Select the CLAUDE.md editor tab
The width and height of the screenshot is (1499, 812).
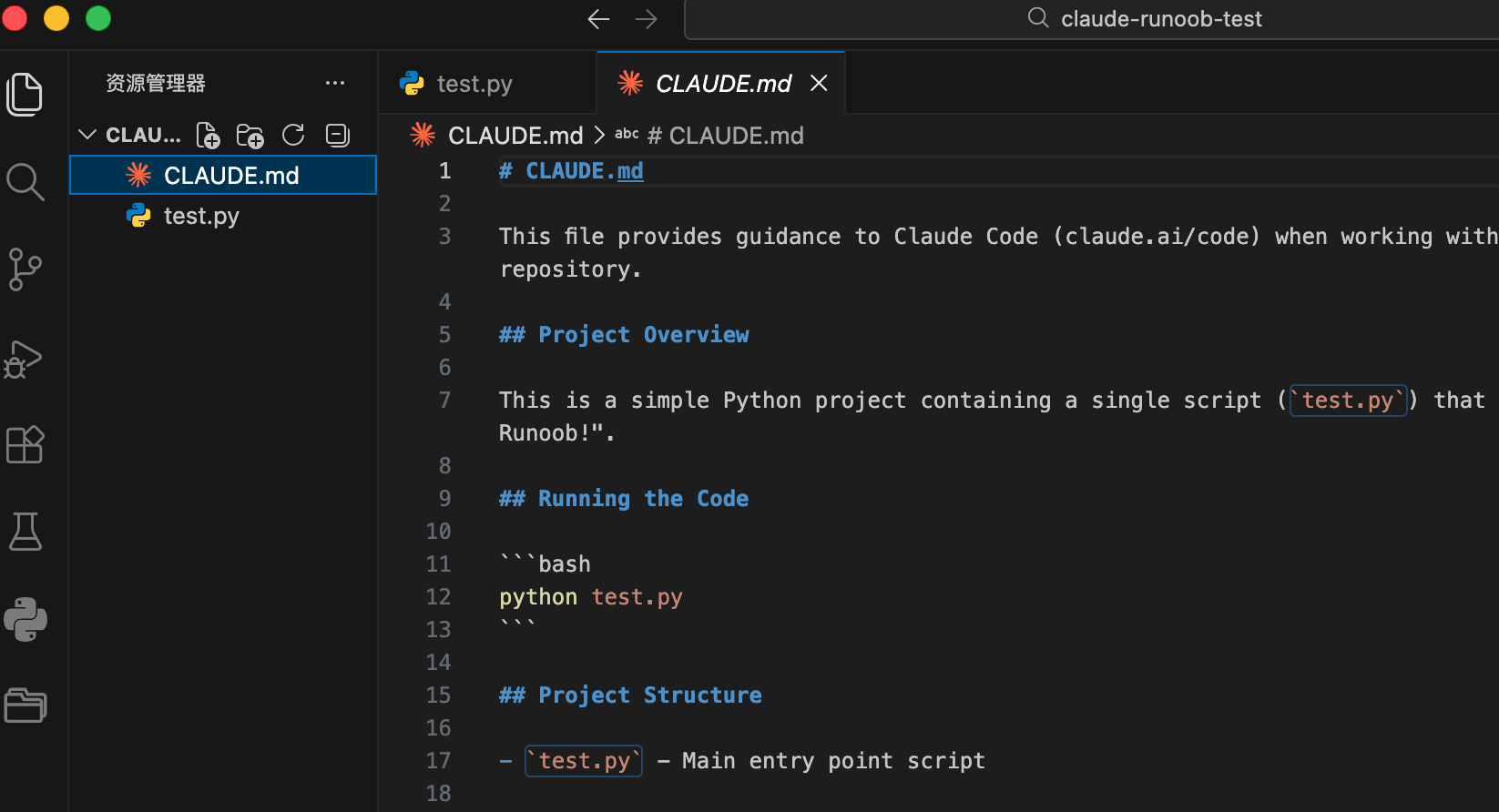pyautogui.click(x=722, y=84)
